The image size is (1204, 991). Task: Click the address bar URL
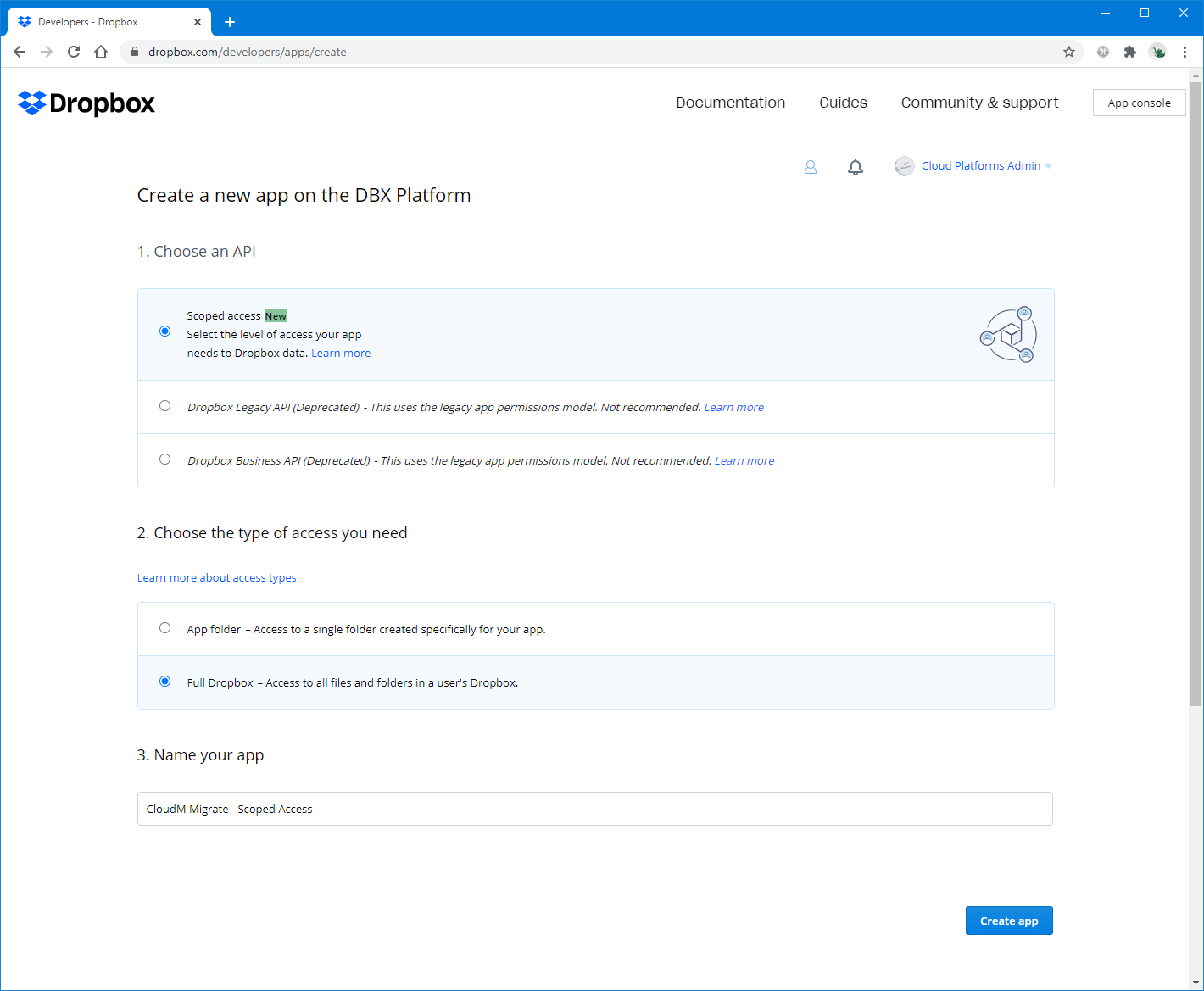click(x=248, y=52)
